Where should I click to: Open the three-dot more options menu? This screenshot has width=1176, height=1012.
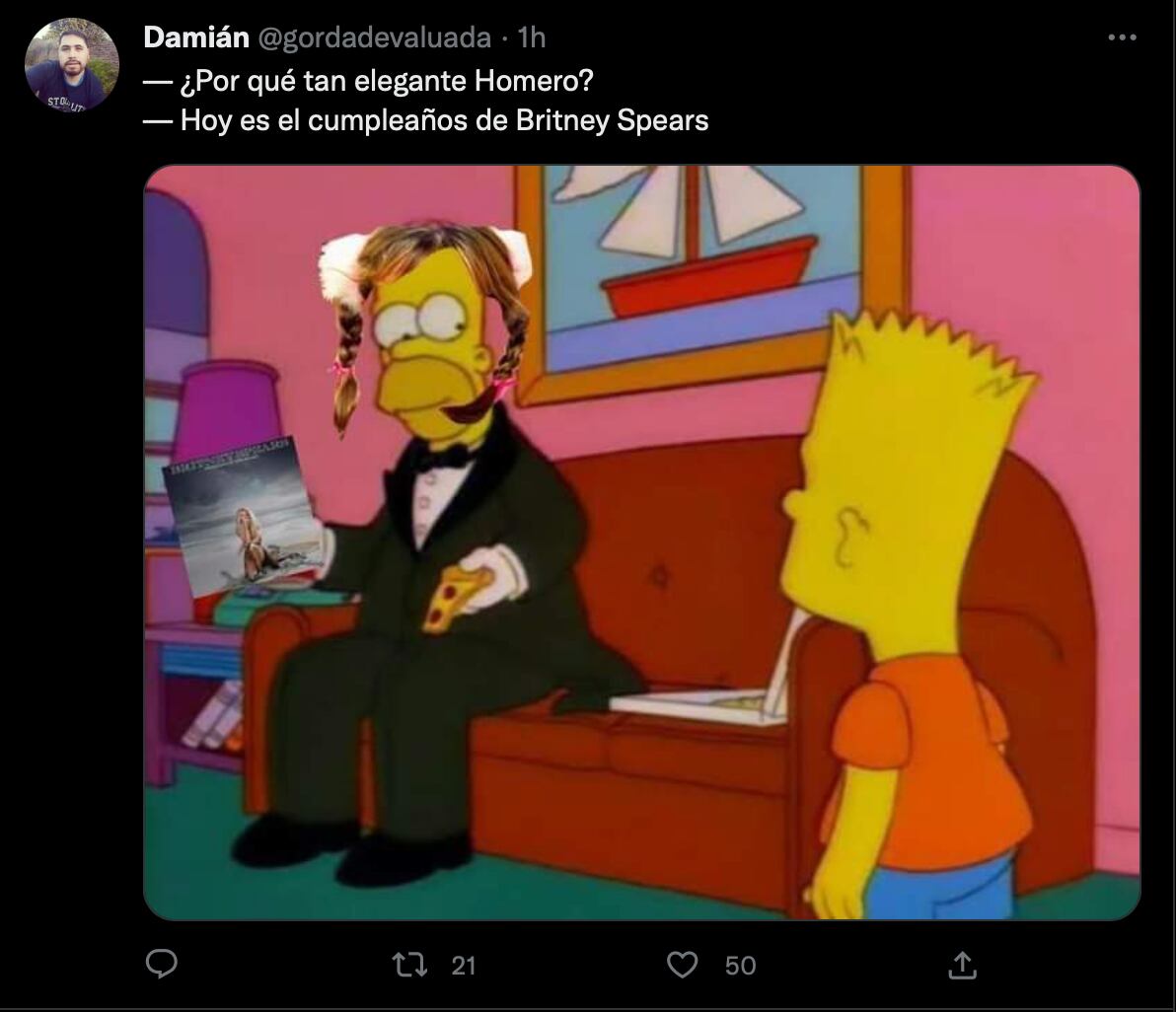(x=1122, y=36)
